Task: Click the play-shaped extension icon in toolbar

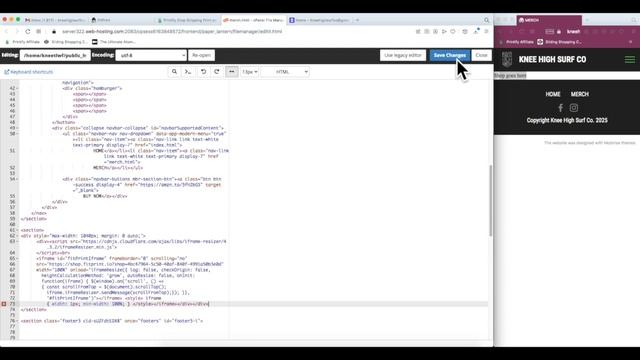Action: pos(444,31)
